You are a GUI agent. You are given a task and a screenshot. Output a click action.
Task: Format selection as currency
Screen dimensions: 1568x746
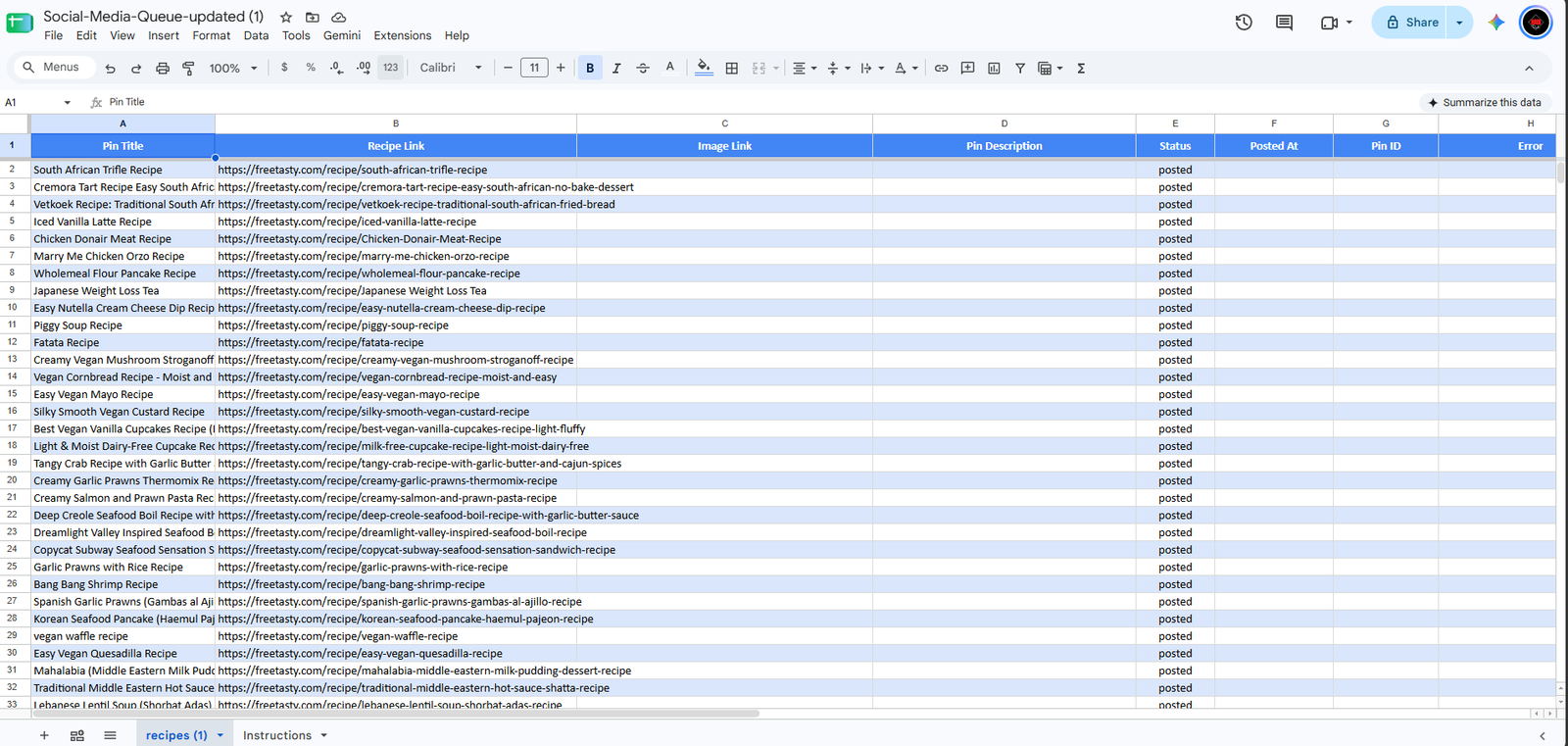coord(284,68)
